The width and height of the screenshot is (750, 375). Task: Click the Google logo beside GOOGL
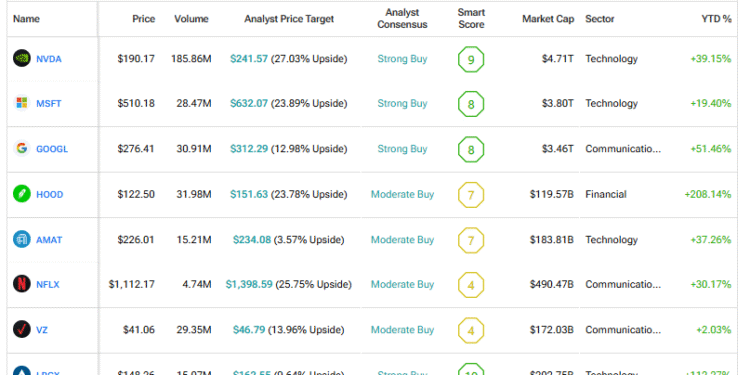click(x=22, y=148)
